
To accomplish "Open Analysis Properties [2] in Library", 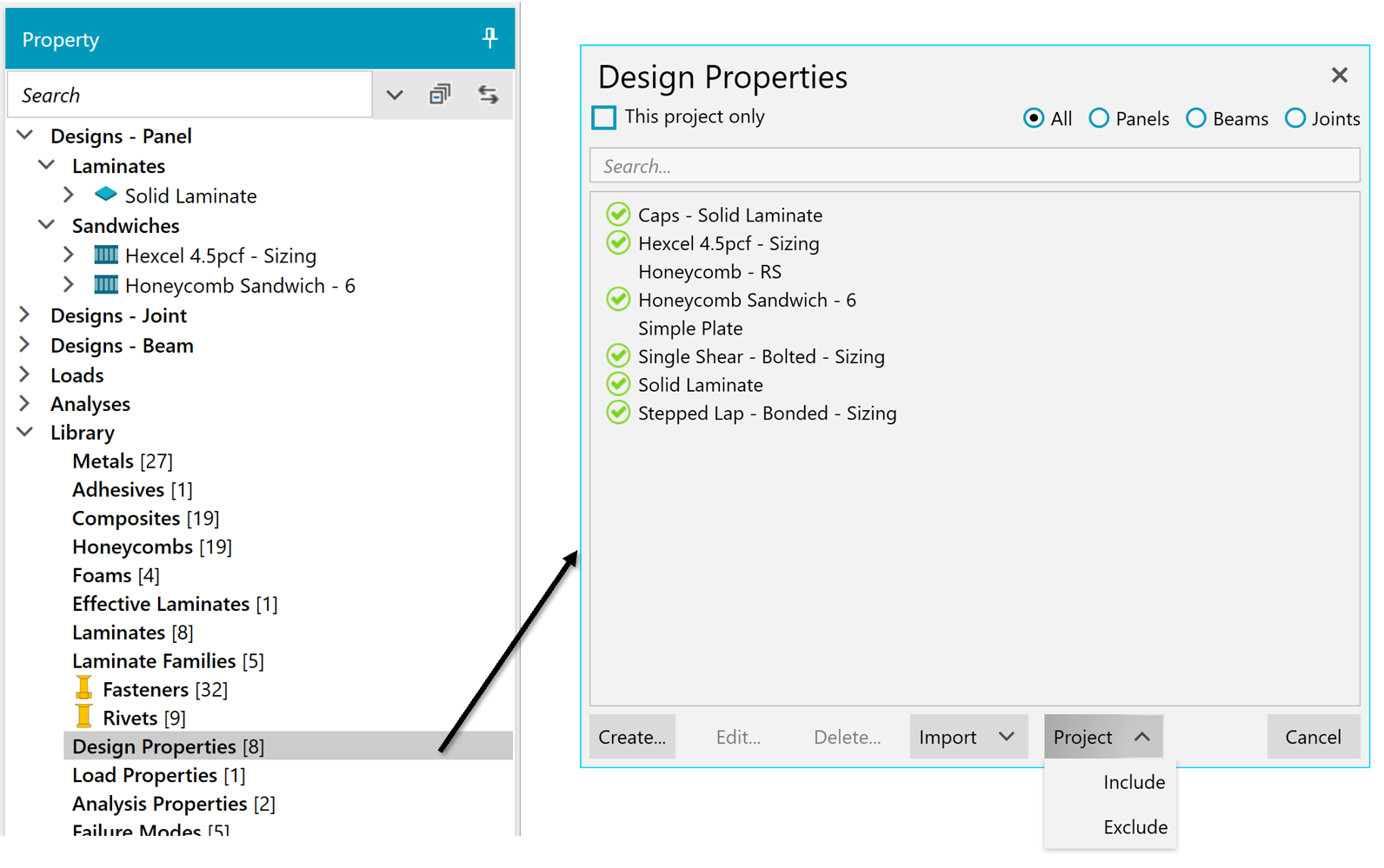I will click(x=174, y=804).
